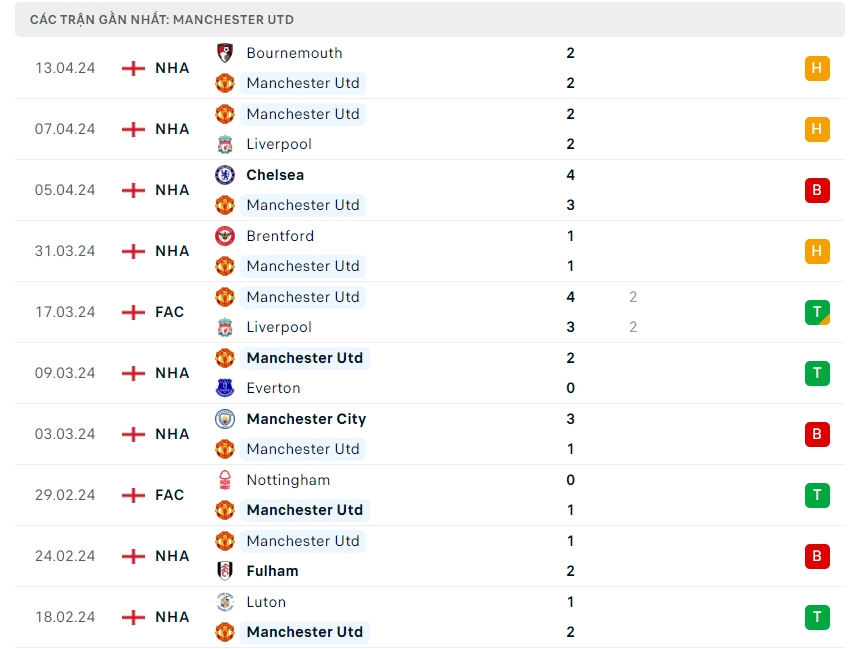
Task: Click the Brentford club crest icon
Action: tap(225, 236)
